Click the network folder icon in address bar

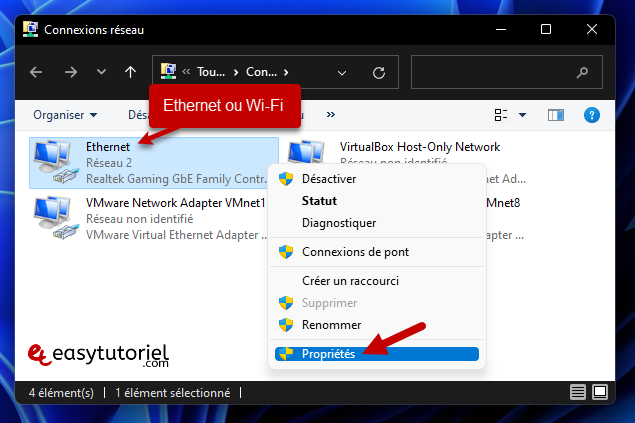168,72
